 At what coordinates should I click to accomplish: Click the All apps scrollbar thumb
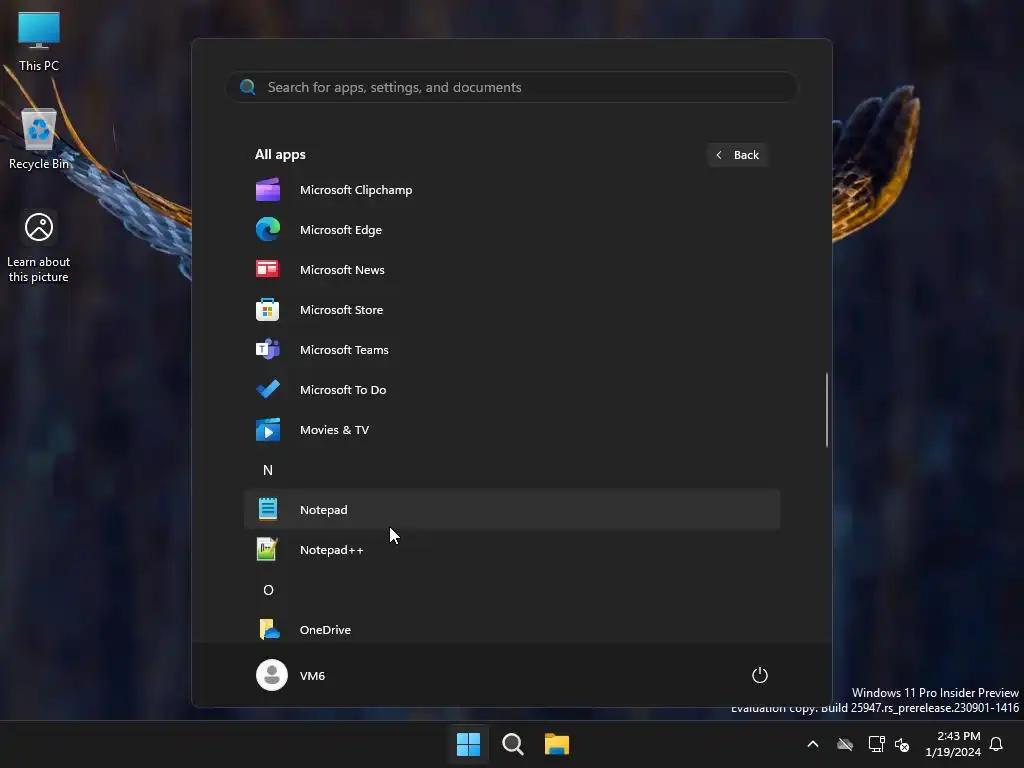point(827,410)
